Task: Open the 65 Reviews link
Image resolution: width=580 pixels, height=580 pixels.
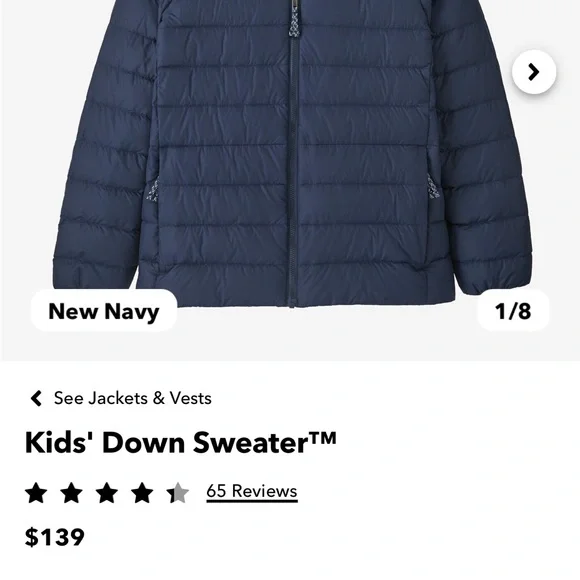Action: pos(252,491)
